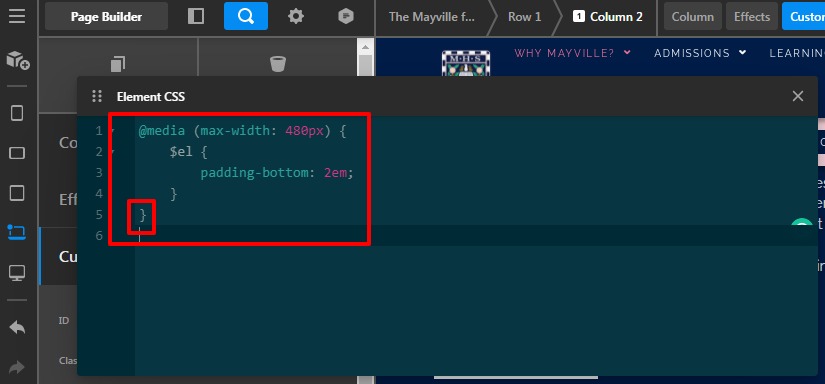Click the $el selector on line 2
Image resolution: width=825 pixels, height=384 pixels.
180,152
